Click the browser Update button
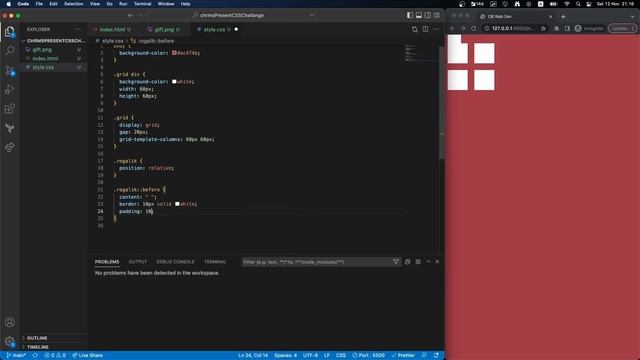 (622, 29)
